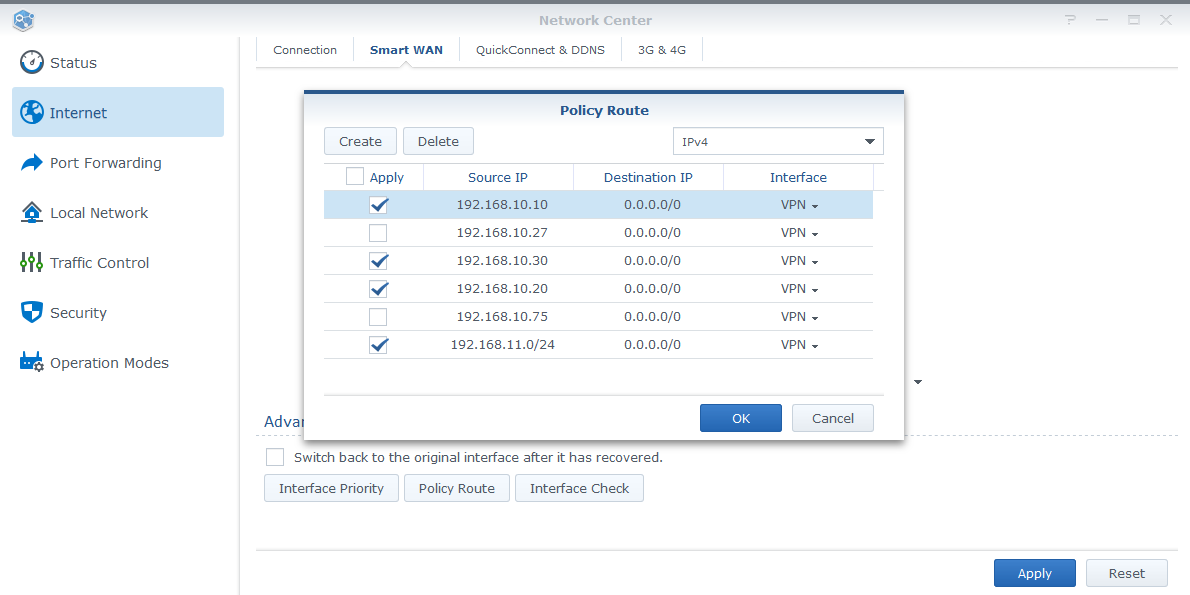Open the help question mark icon
The image size is (1190, 595).
[x=1070, y=19]
